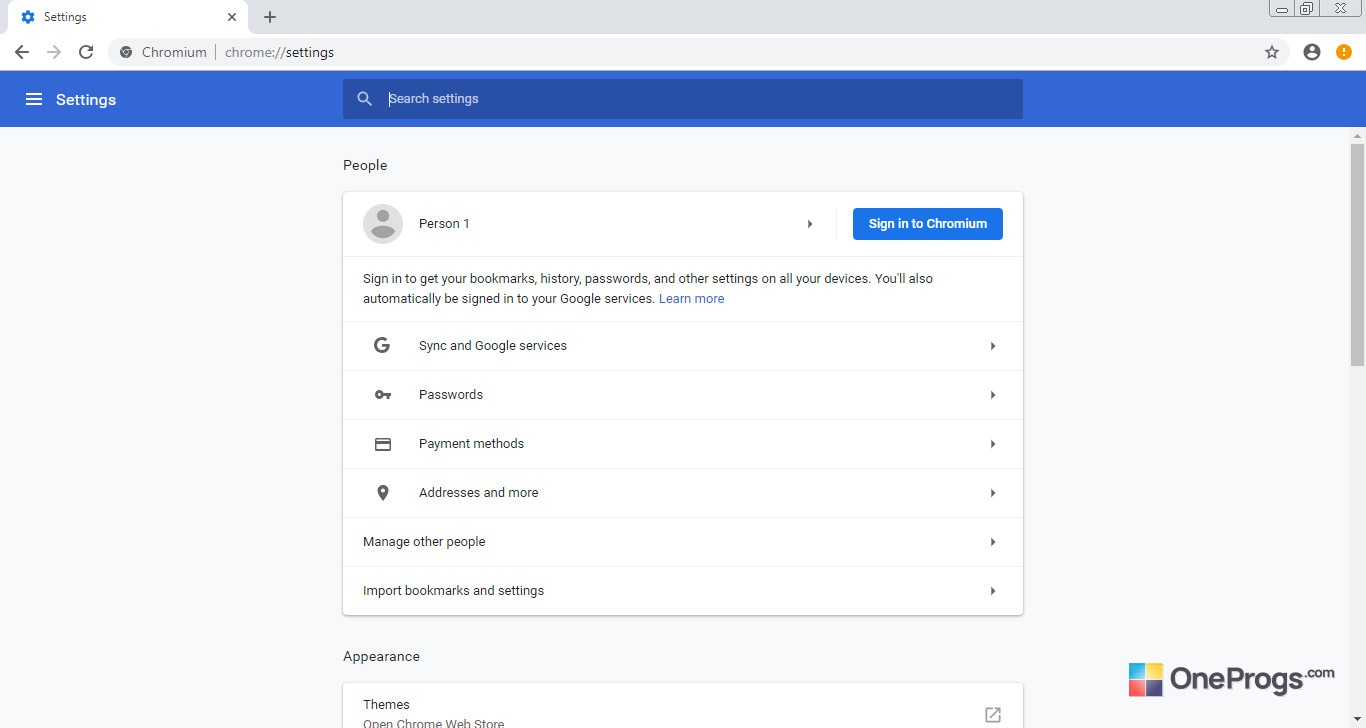This screenshot has height=728, width=1366.
Task: Select Addresses and more label
Action: click(x=479, y=493)
